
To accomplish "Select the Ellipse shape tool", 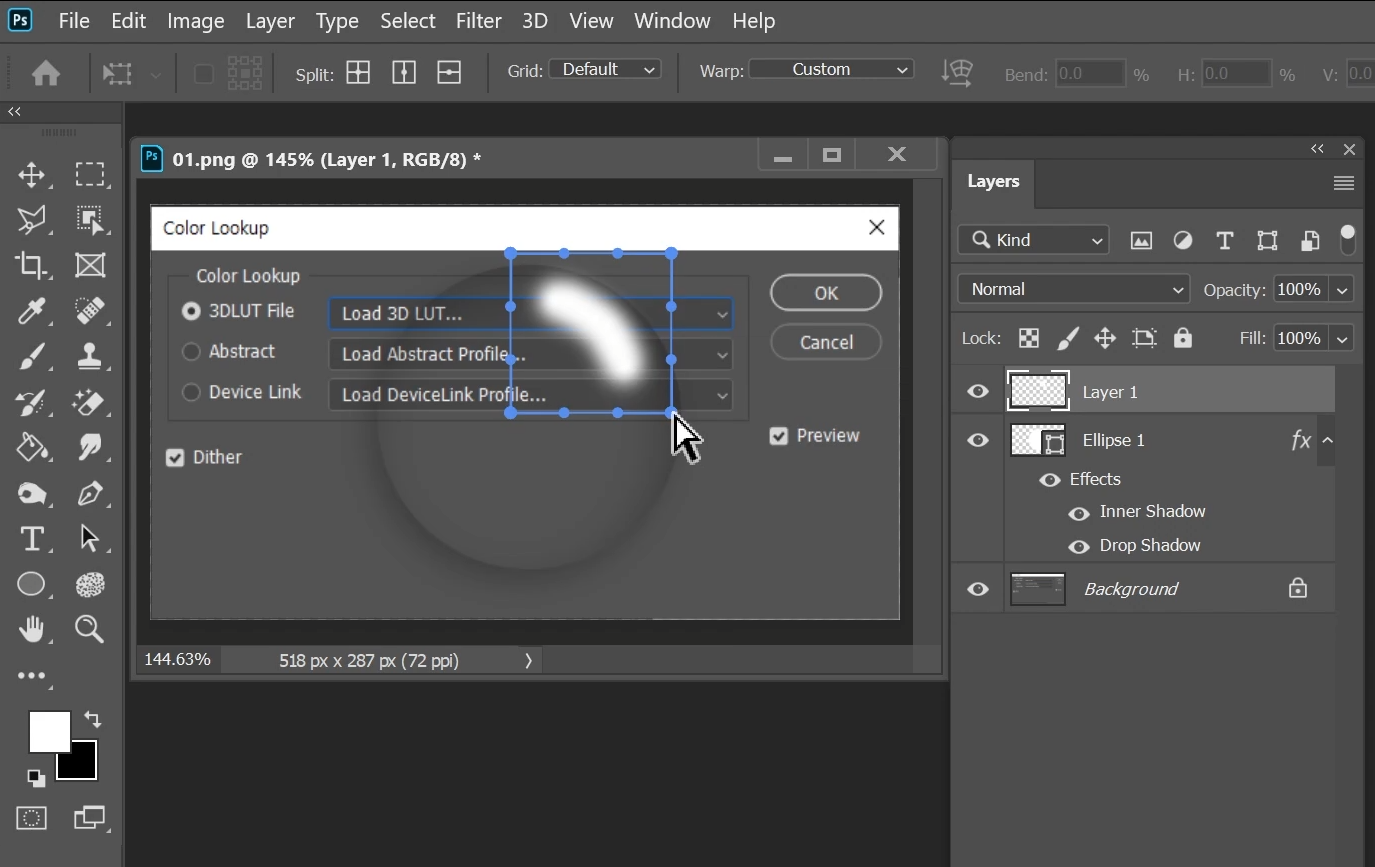I will [31, 584].
